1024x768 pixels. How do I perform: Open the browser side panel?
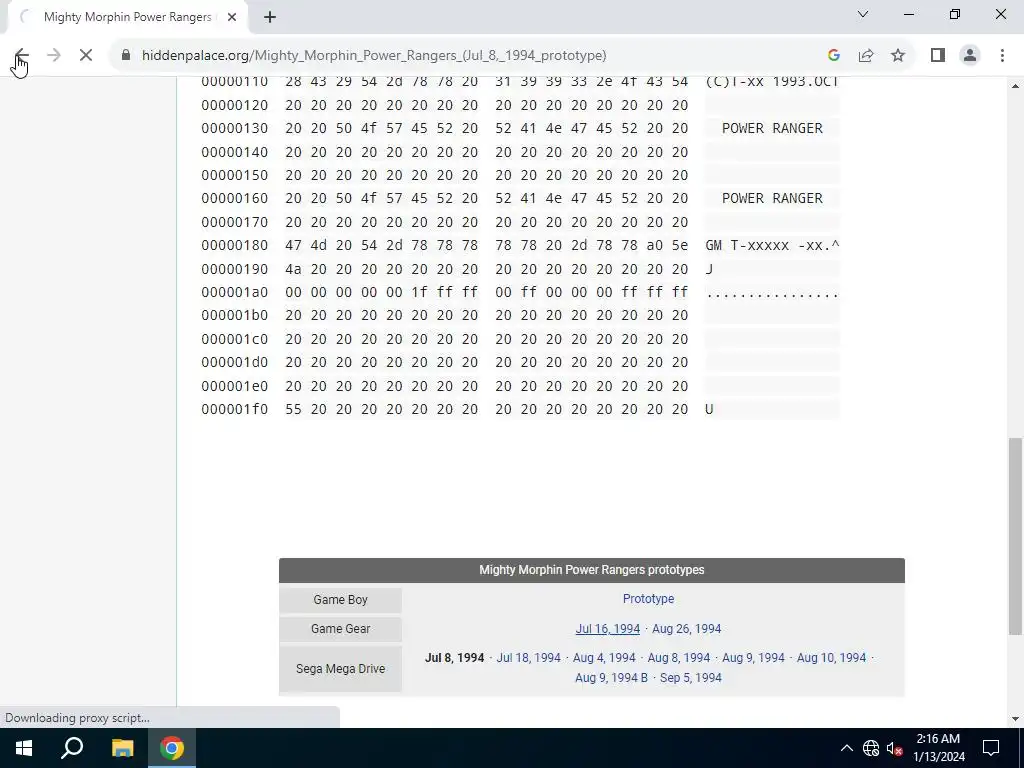pyautogui.click(x=938, y=56)
